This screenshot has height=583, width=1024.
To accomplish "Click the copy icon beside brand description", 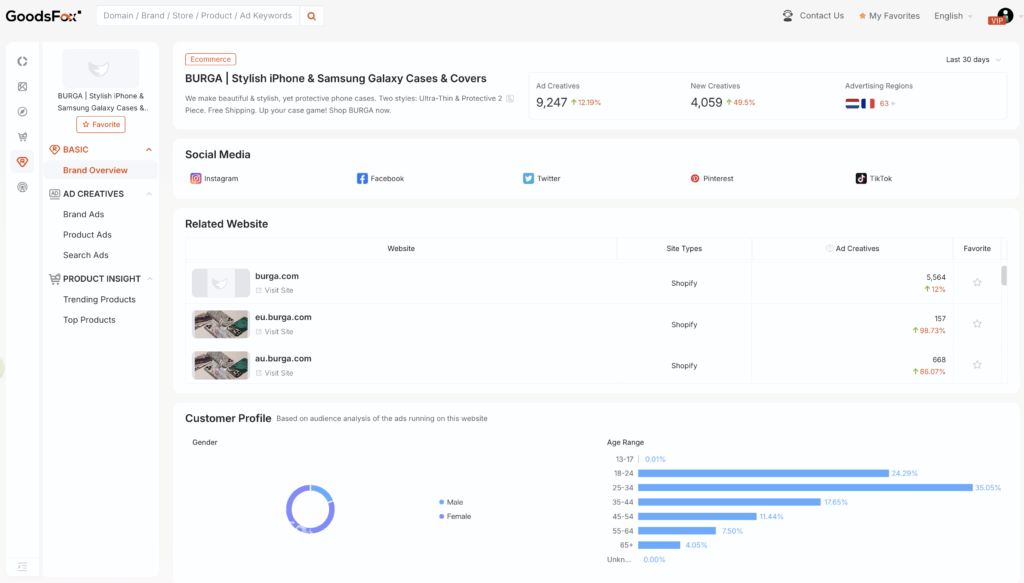I will click(510, 99).
